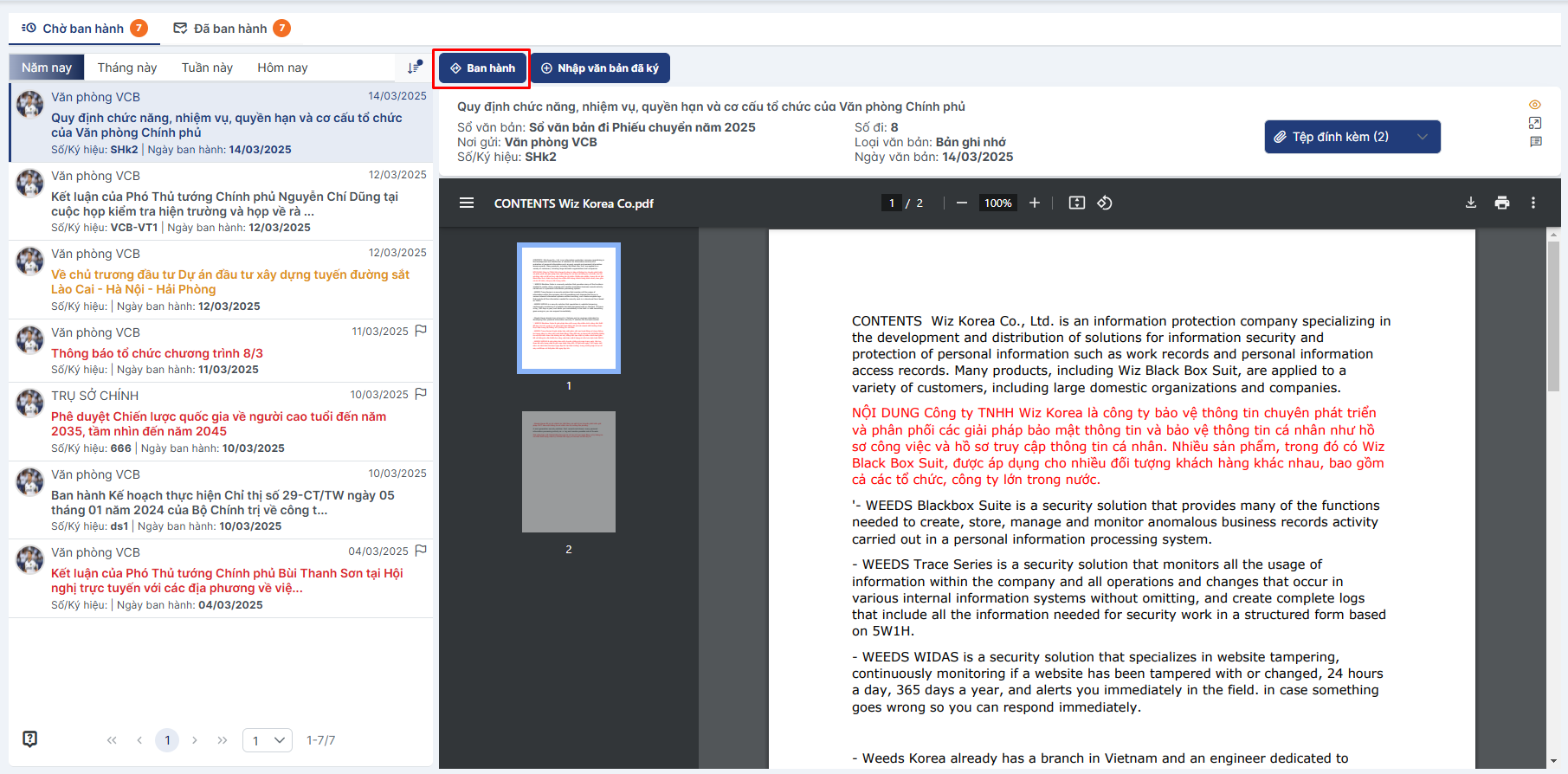This screenshot has width=1568, height=774.
Task: Click the PDF fit to page icon
Action: coord(1077,203)
